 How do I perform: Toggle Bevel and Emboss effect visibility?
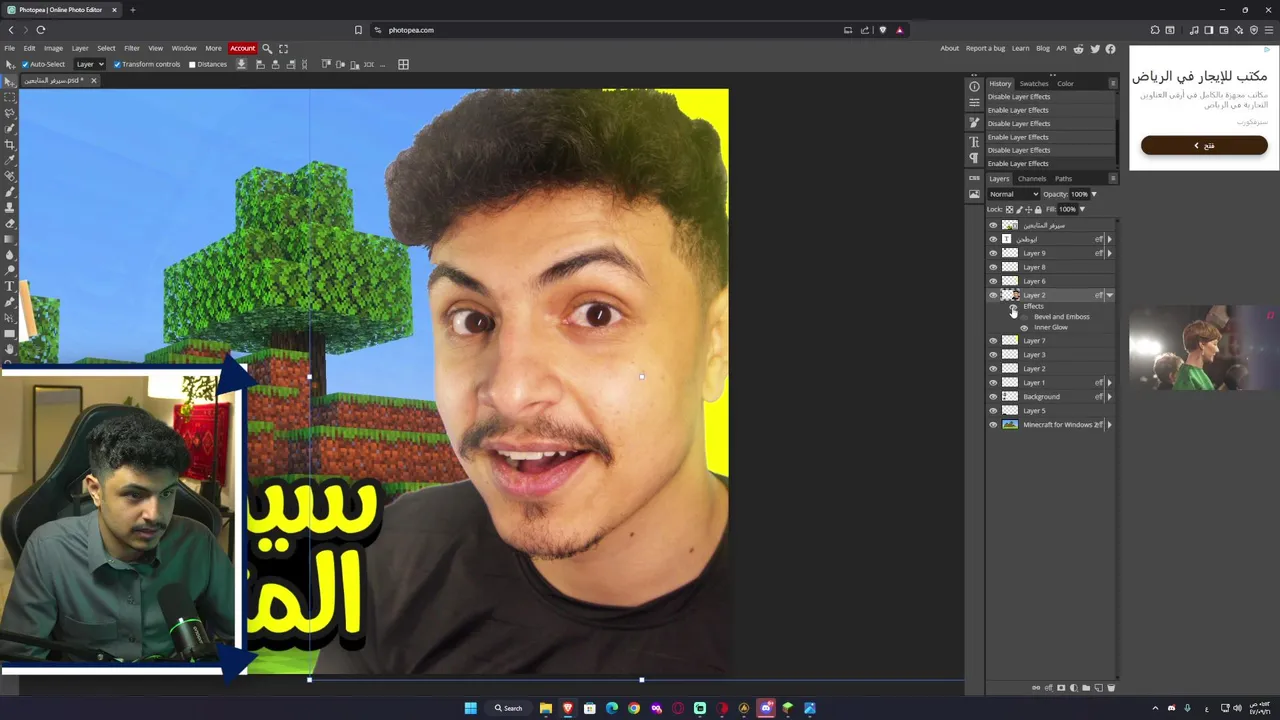[x=1024, y=316]
